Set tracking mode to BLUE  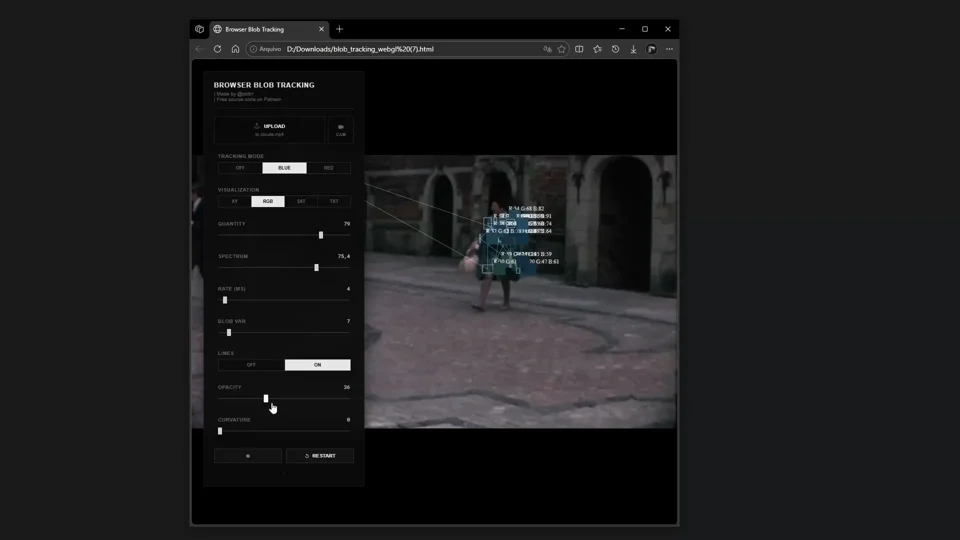285,168
